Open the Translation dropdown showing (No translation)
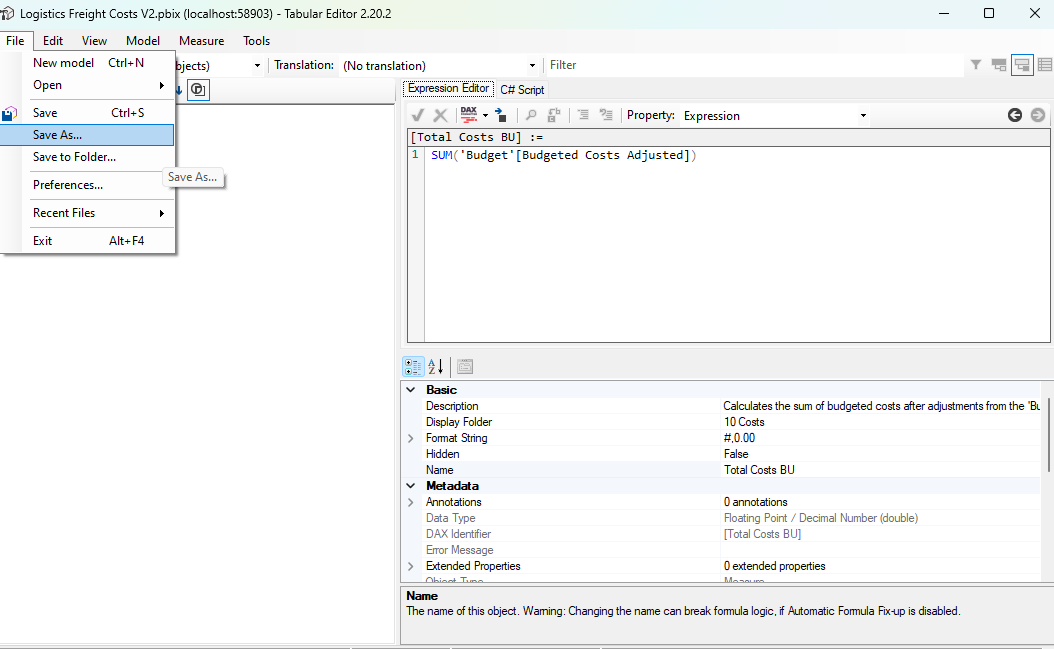 [x=440, y=64]
